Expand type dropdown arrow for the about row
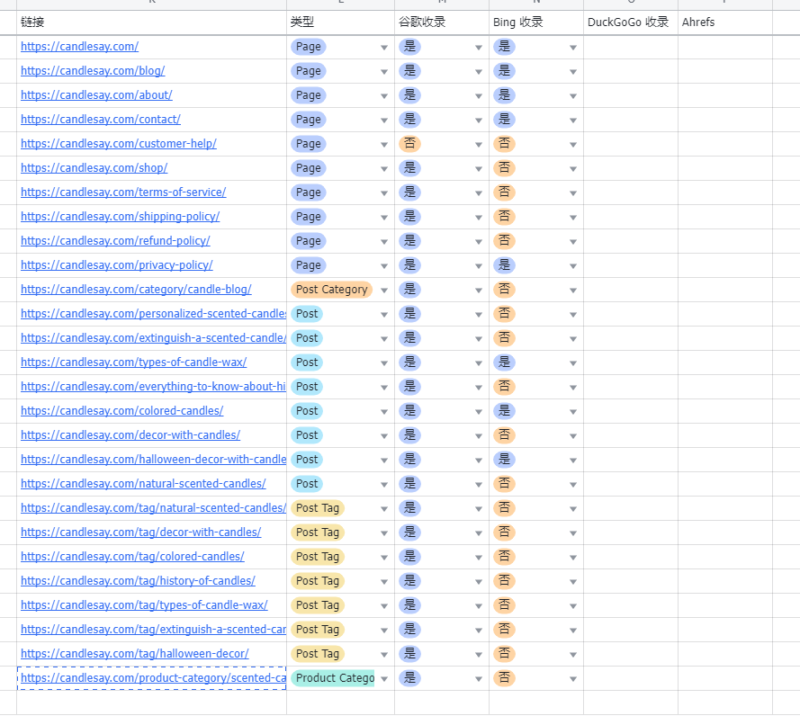The image size is (800, 716). coord(384,96)
